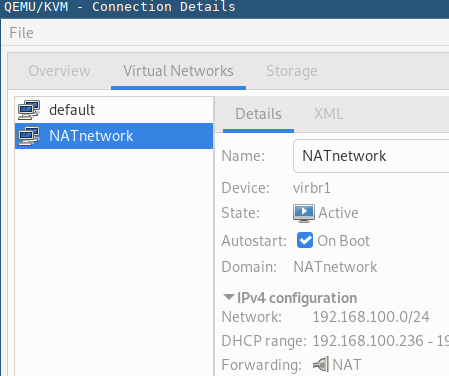Image resolution: width=449 pixels, height=376 pixels.
Task: Open the File menu
Action: coord(21,33)
